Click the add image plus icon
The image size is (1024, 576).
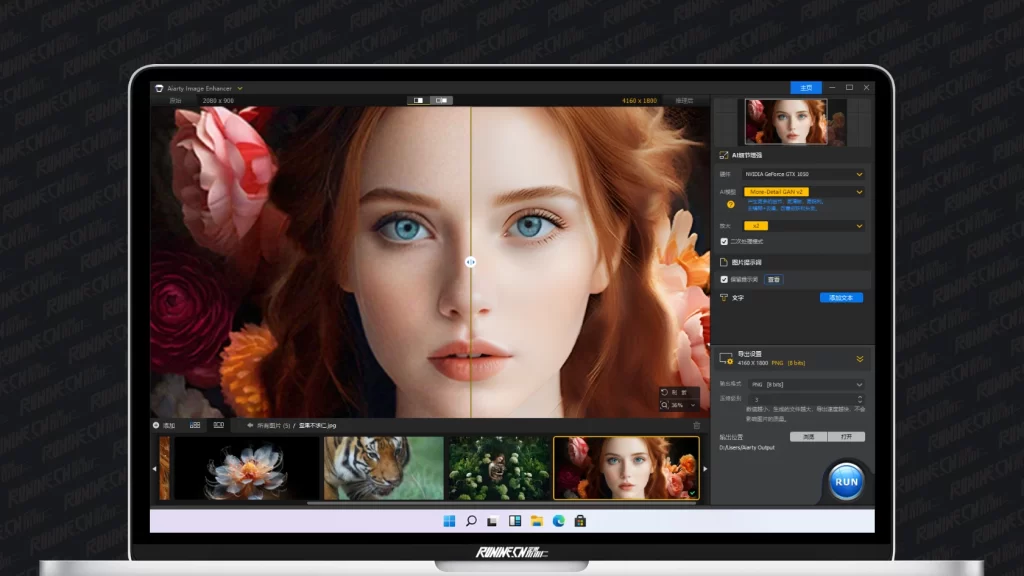tap(156, 425)
